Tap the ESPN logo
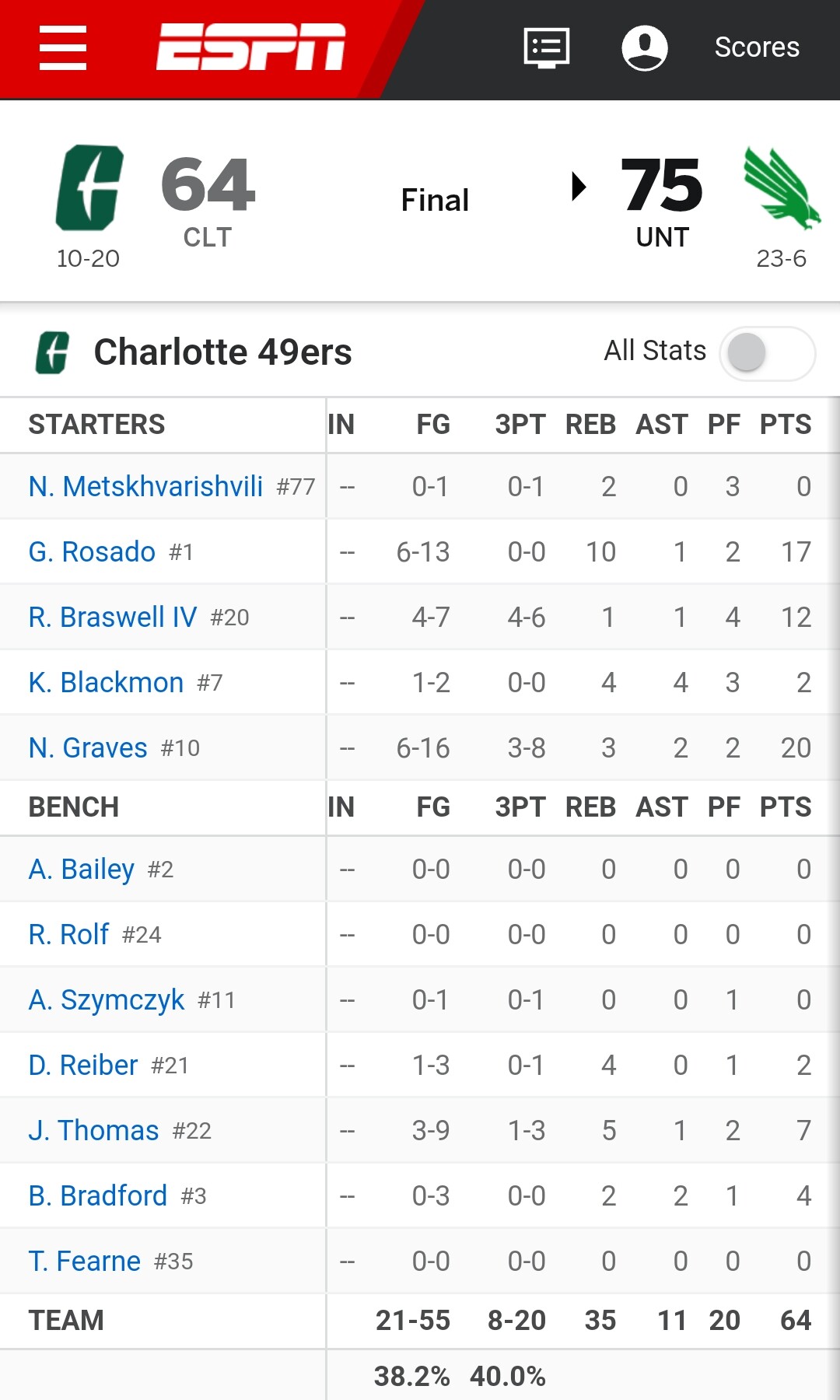This screenshot has height=1400, width=840. [250, 47]
